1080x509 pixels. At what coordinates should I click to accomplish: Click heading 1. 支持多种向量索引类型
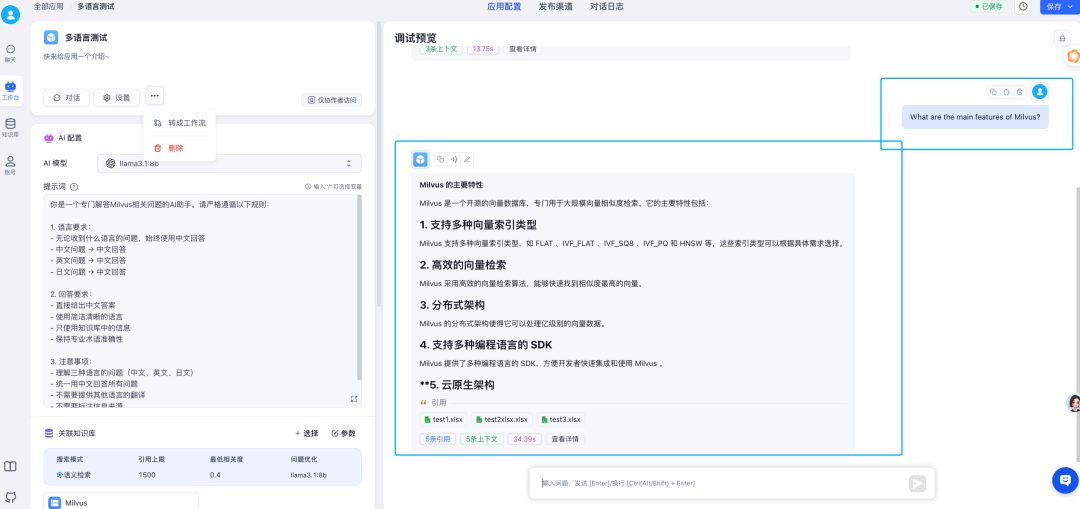coord(478,225)
